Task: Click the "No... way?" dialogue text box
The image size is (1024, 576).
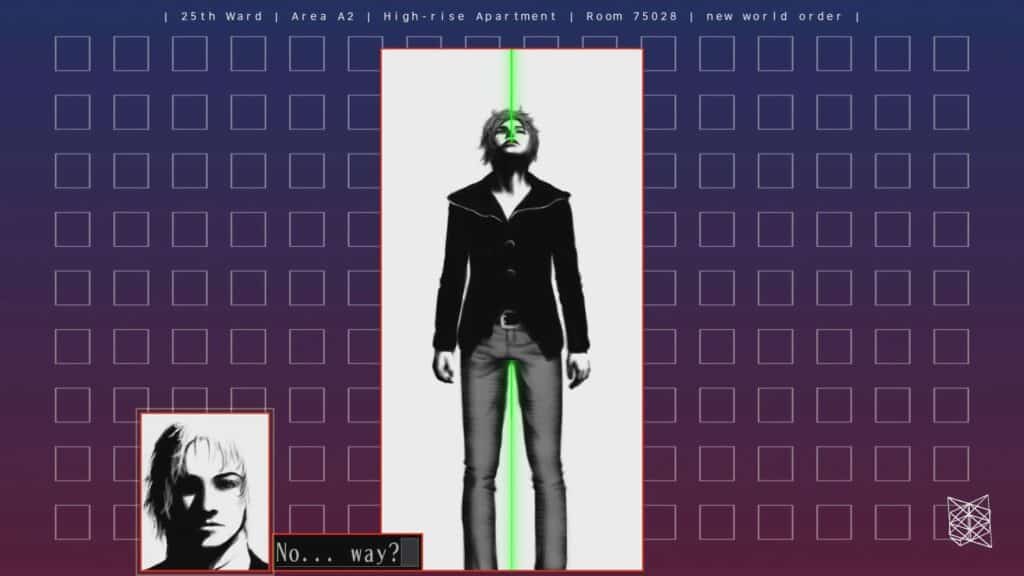Action: pyautogui.click(x=347, y=552)
